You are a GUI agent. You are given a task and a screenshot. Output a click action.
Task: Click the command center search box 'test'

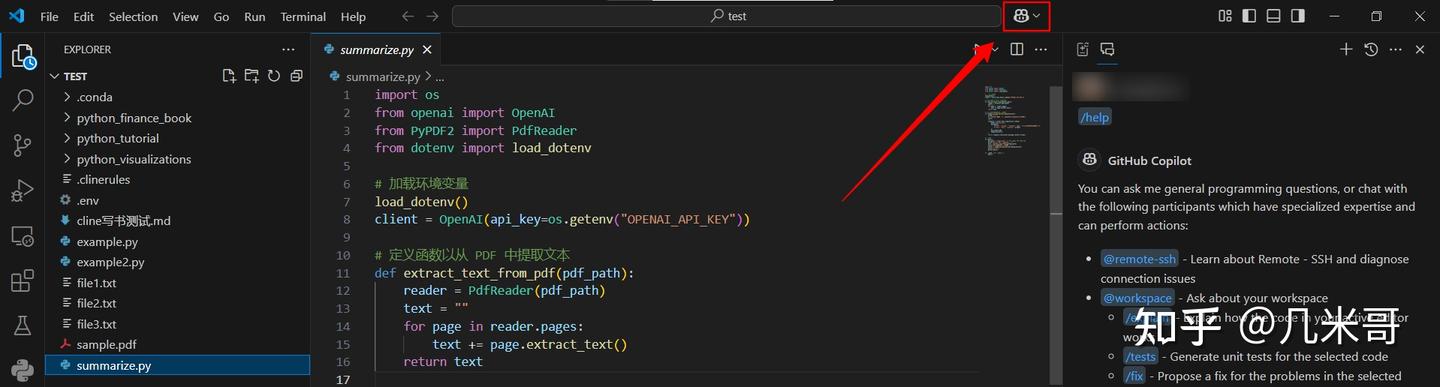[726, 16]
